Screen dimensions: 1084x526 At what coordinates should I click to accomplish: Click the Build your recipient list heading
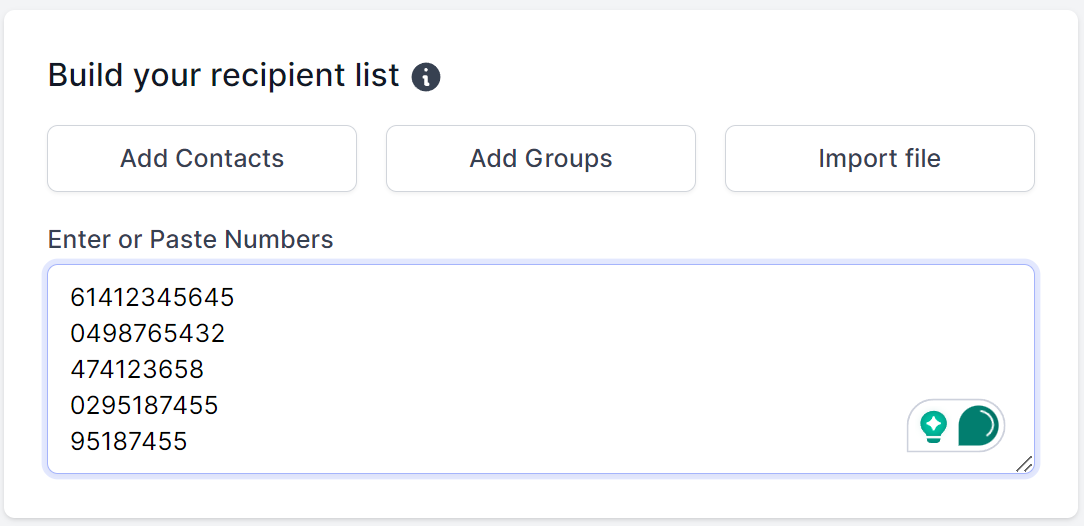pos(223,75)
